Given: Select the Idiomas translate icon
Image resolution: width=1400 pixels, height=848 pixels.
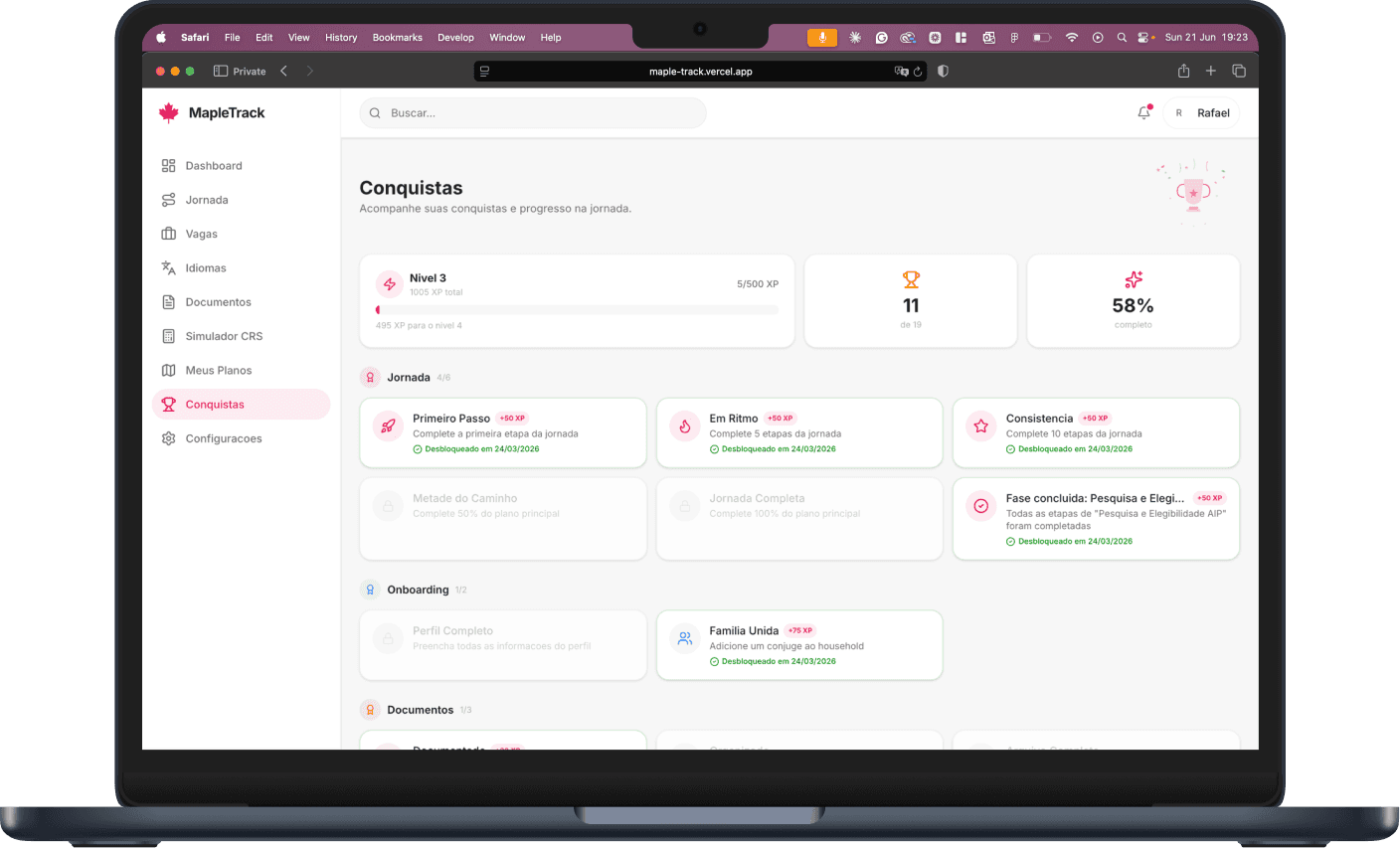Looking at the screenshot, I should pyautogui.click(x=168, y=267).
